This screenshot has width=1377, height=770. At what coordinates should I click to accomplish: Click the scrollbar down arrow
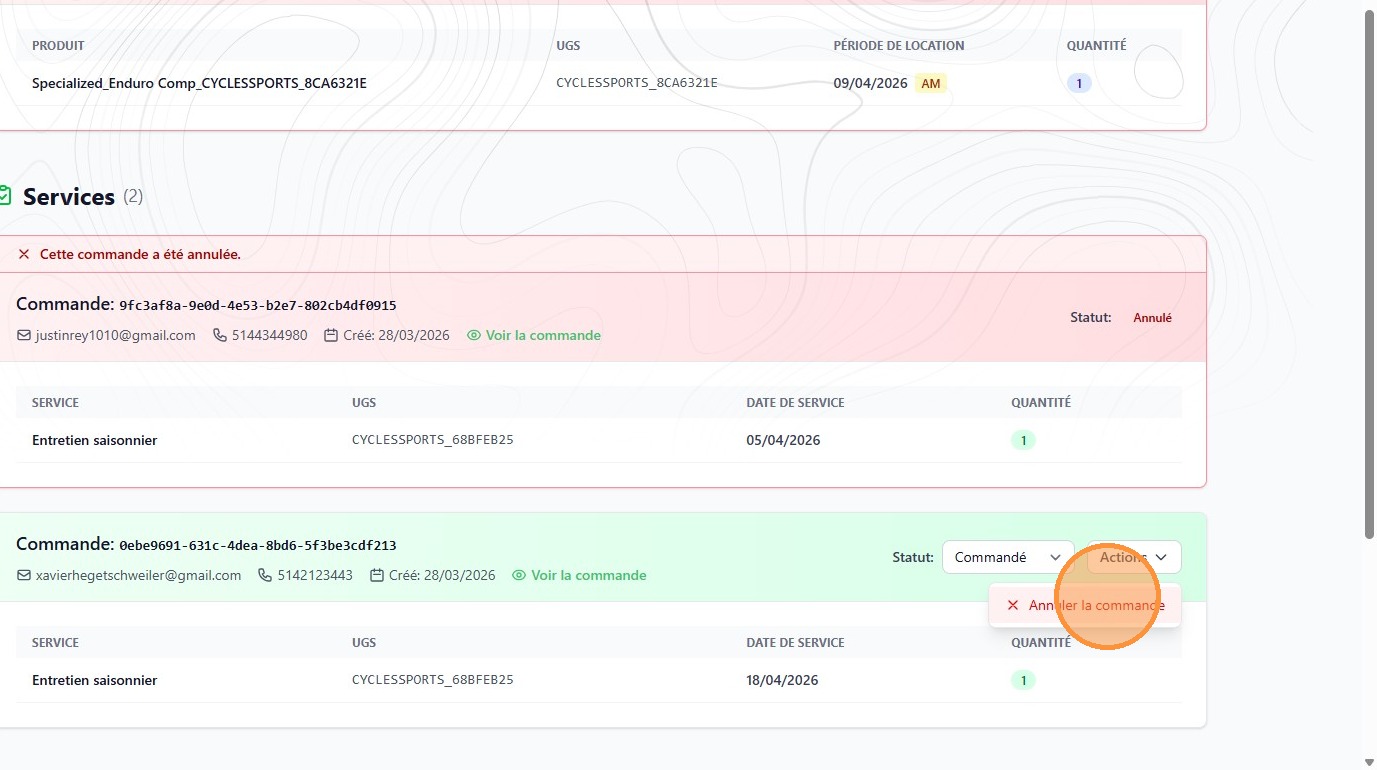pos(1369,762)
